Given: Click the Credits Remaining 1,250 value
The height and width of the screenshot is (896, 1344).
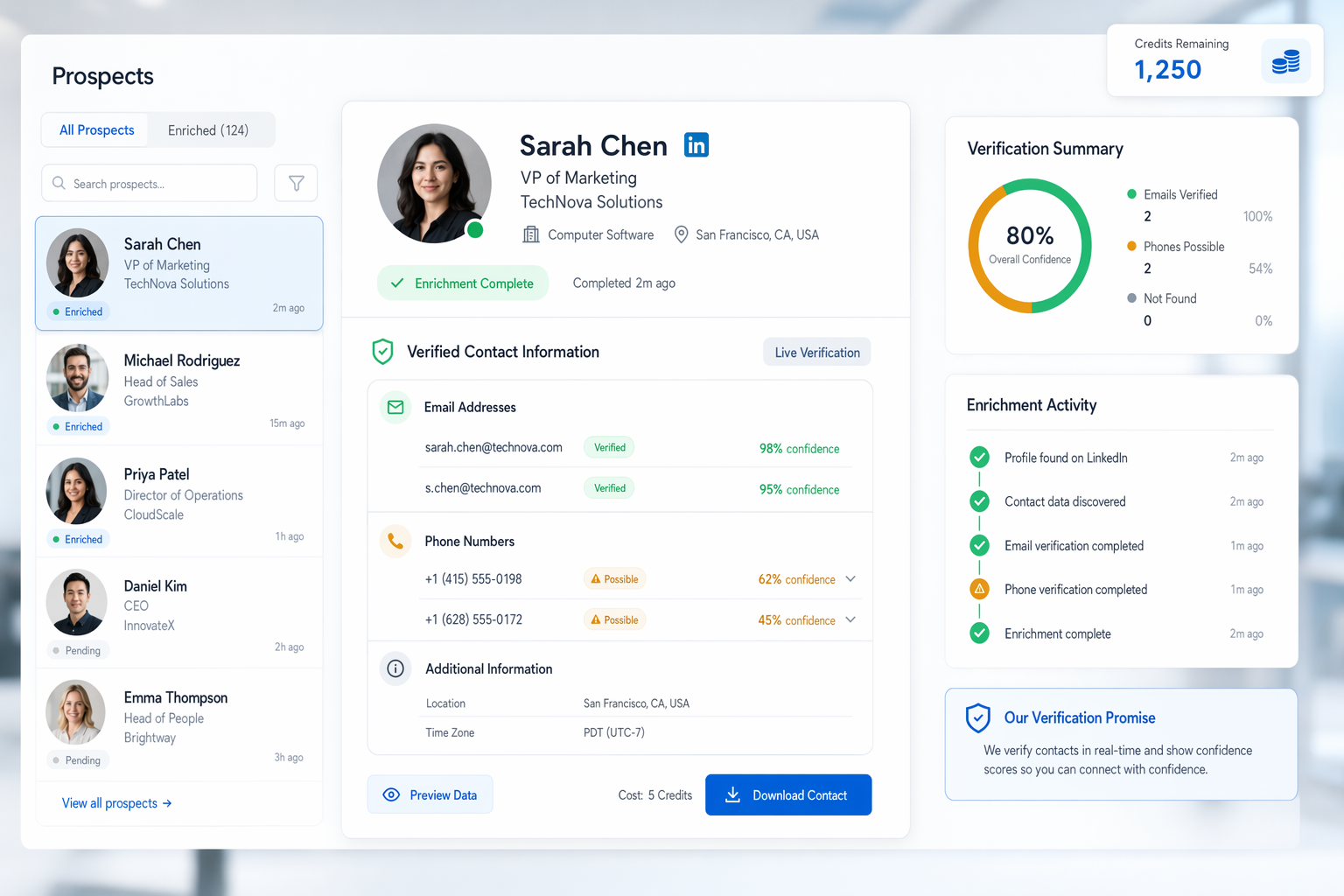Looking at the screenshot, I should tap(1168, 70).
